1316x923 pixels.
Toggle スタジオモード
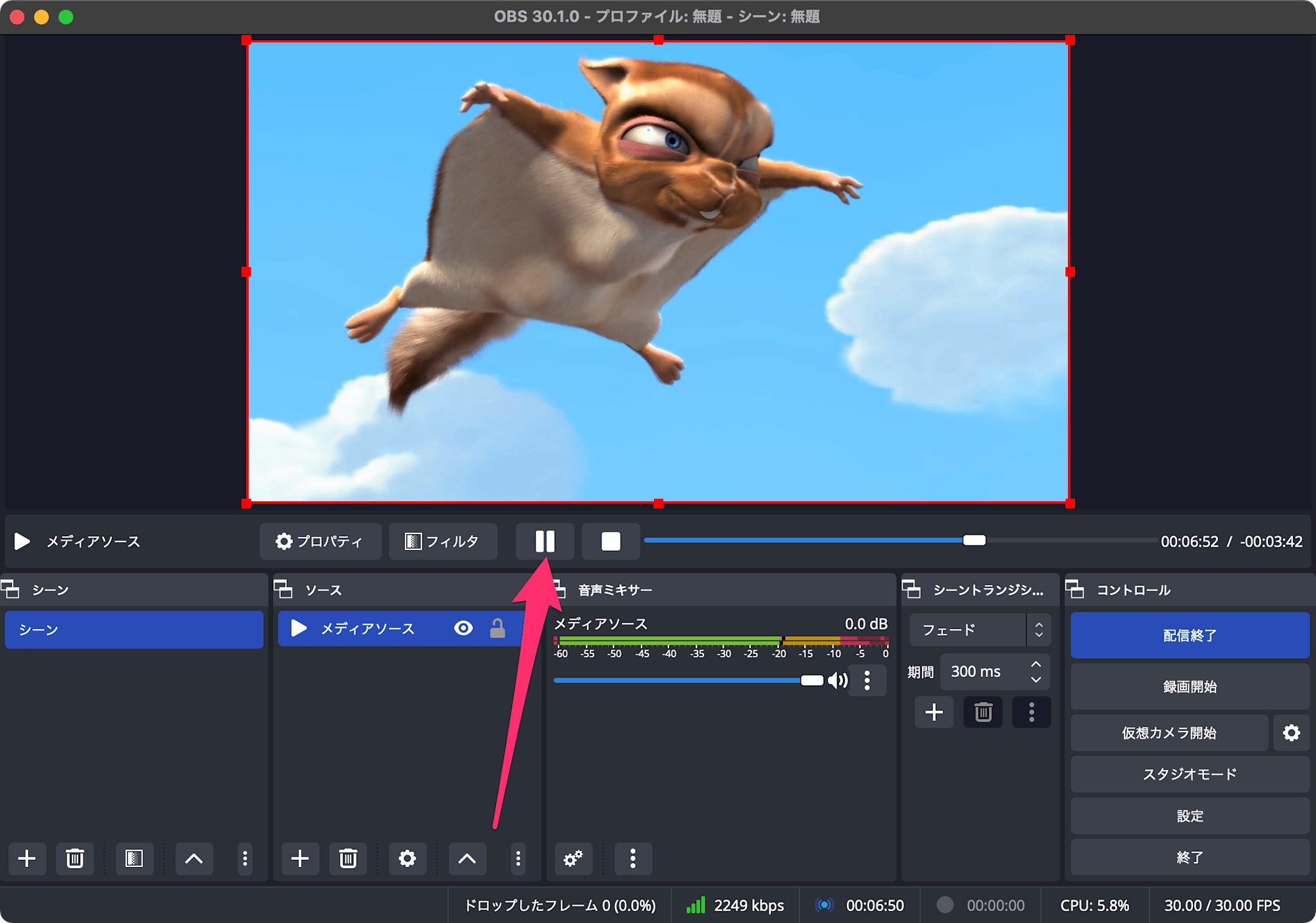[1190, 774]
